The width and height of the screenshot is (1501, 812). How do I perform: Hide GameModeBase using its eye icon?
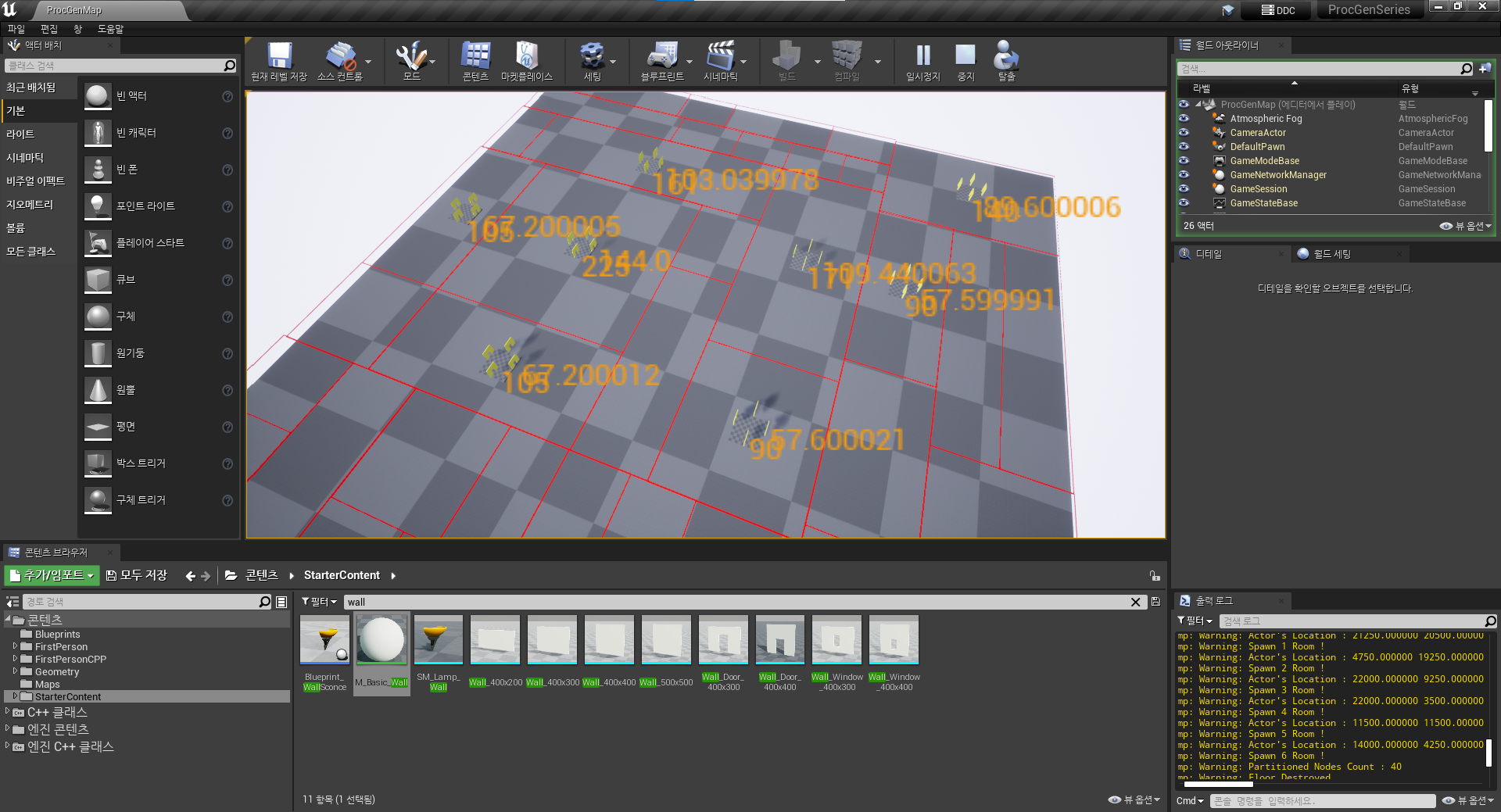click(x=1184, y=161)
